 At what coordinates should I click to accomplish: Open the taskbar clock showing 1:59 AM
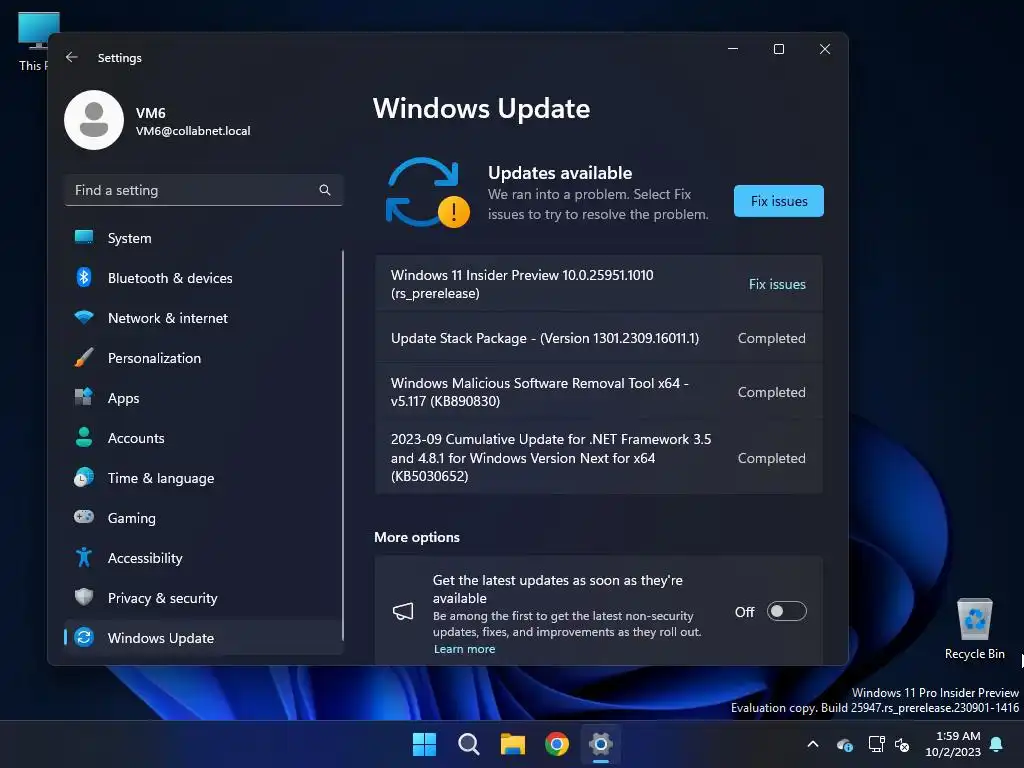953,744
